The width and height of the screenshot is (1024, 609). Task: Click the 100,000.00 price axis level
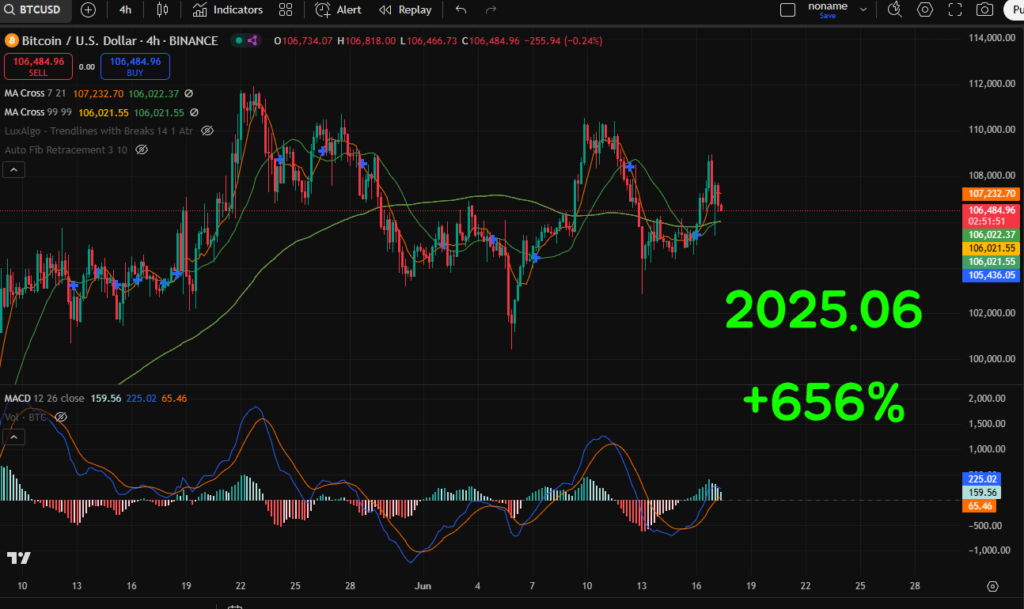(992, 358)
